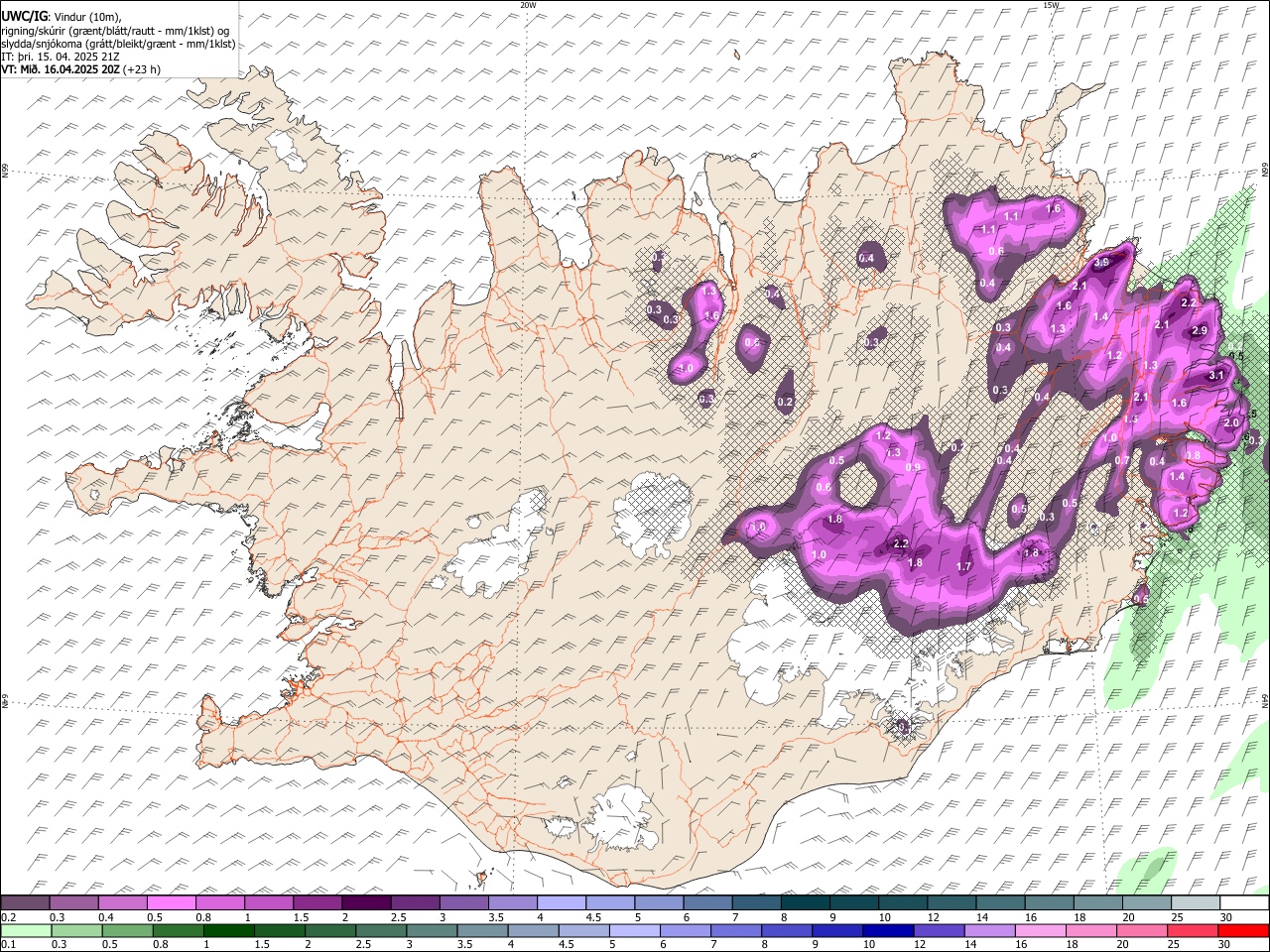Screen dimensions: 1270x952
Task: Click the palest green 0.1 rain legend swatch
Action: tap(26, 930)
